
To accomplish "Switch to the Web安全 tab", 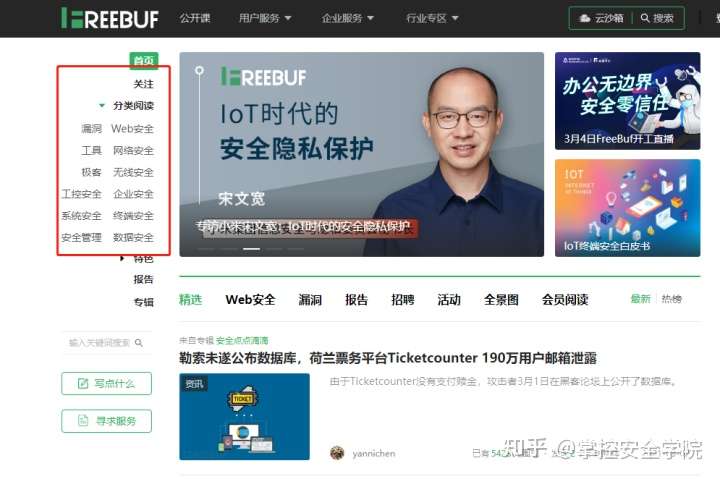I will click(x=250, y=300).
